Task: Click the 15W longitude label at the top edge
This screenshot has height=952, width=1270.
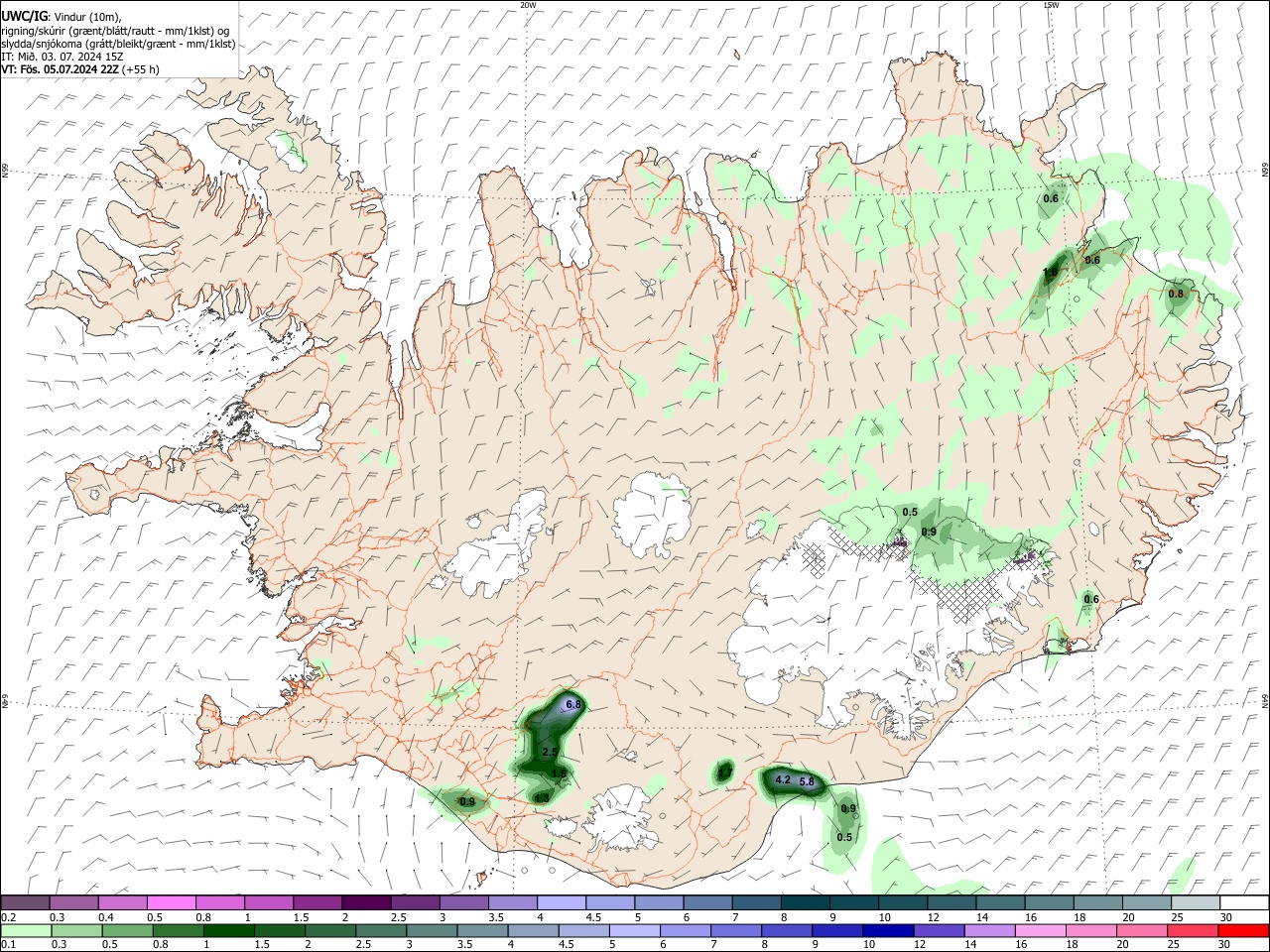Action: [1051, 5]
